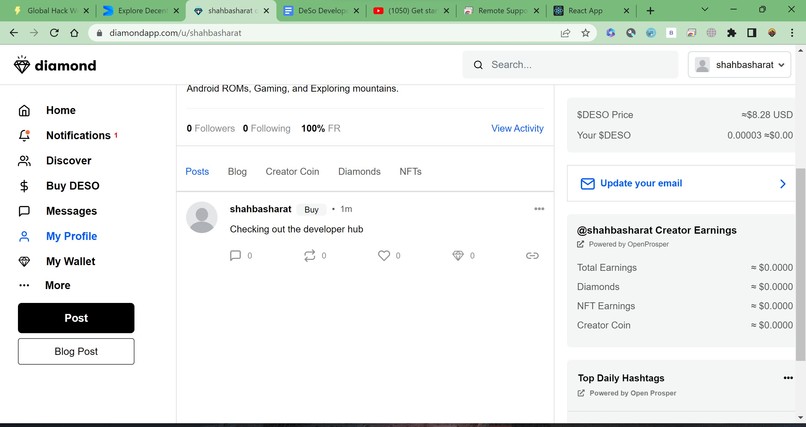The height and width of the screenshot is (427, 806).
Task: Switch to the NFTs tab
Action: [410, 172]
